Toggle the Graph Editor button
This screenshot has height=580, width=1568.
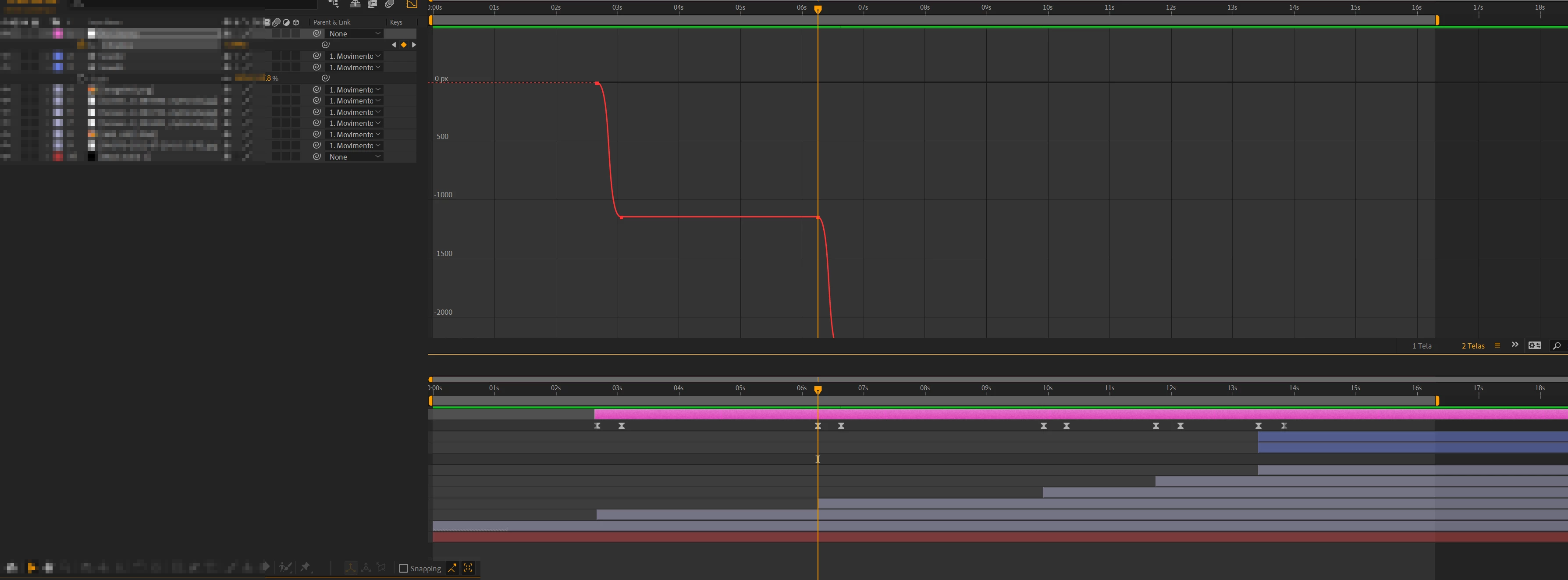[412, 4]
